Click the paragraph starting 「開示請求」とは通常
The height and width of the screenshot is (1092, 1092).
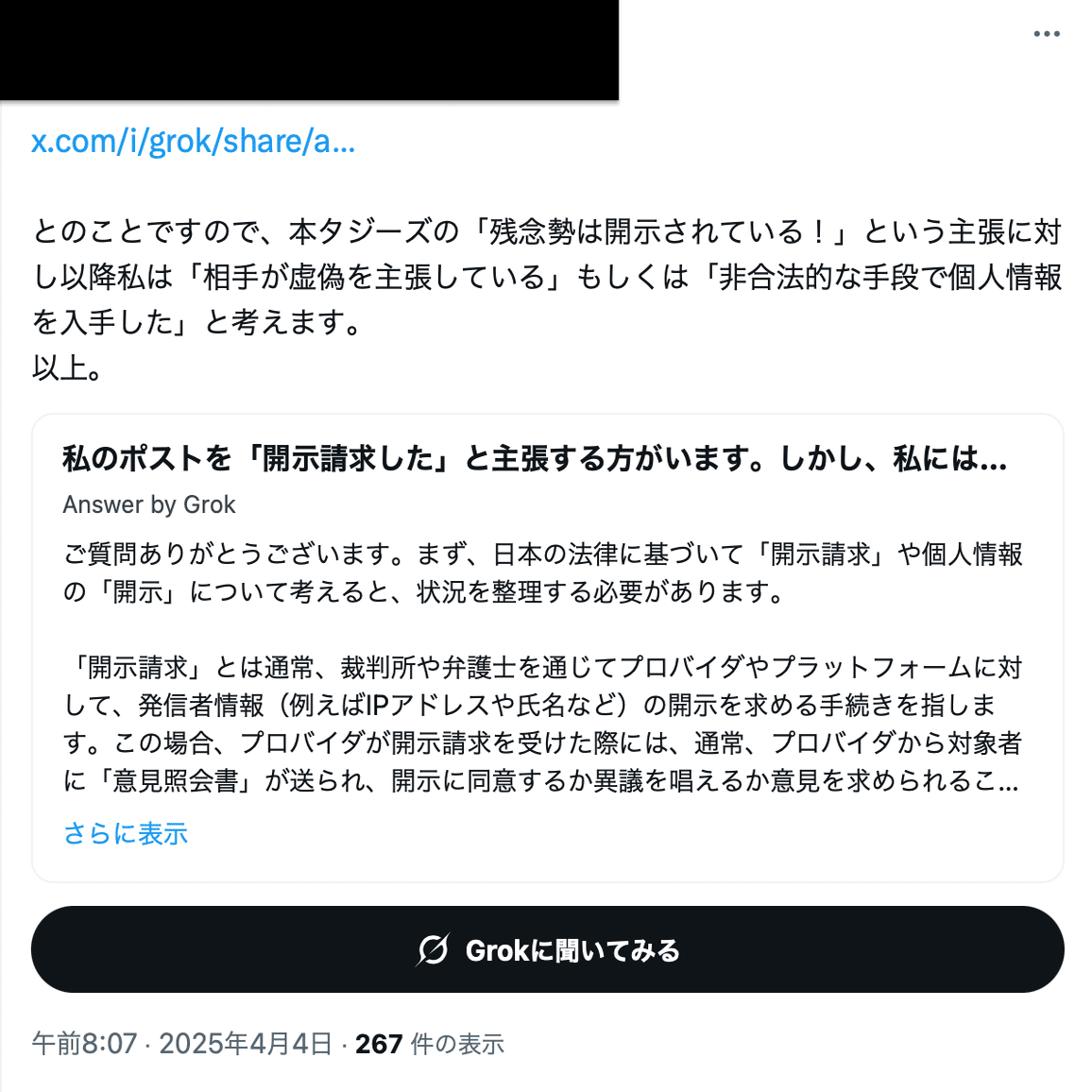(542, 725)
